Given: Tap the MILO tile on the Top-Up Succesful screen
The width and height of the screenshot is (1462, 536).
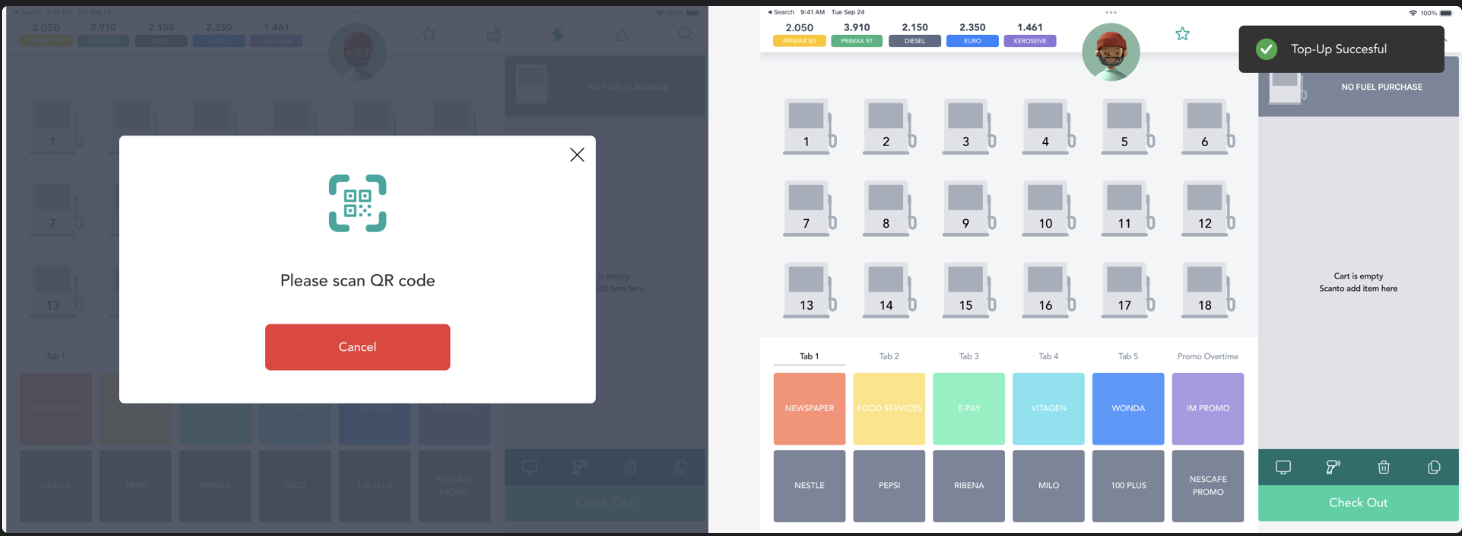Looking at the screenshot, I should click(x=1048, y=486).
